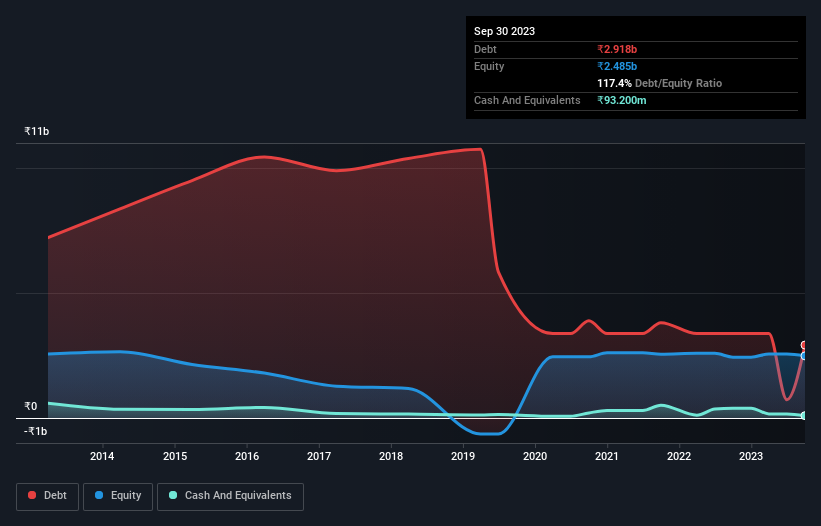821x526 pixels.
Task: Click the tooltip Debt row label
Action: click(485, 49)
